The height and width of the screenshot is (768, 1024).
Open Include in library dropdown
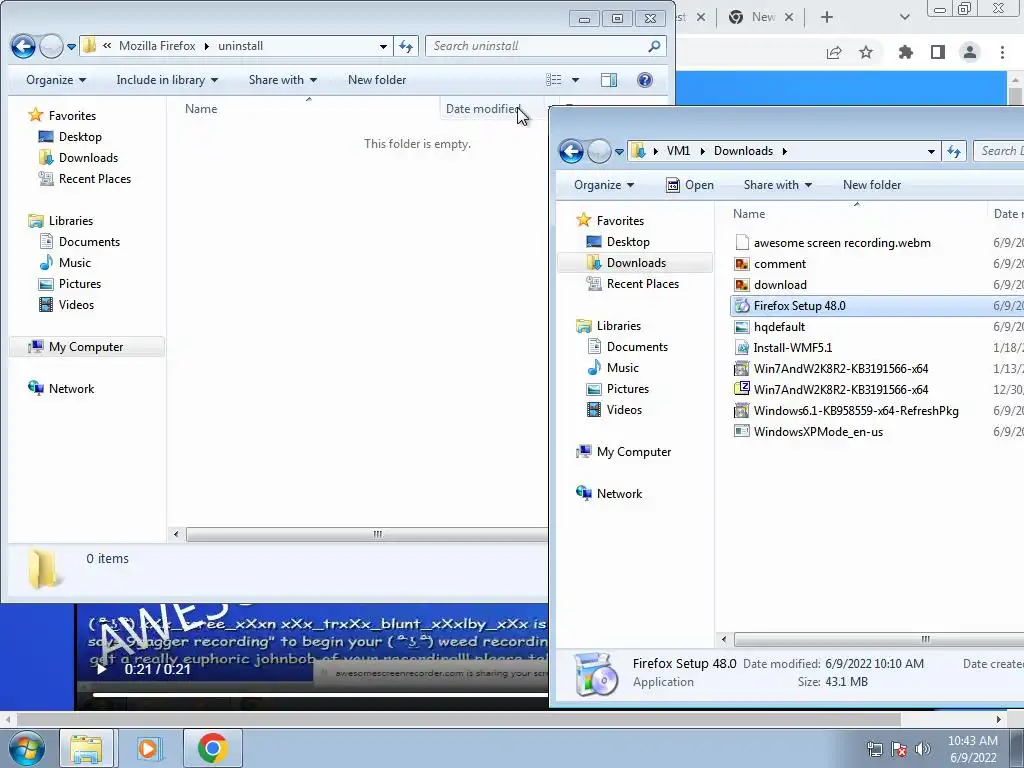coord(167,80)
